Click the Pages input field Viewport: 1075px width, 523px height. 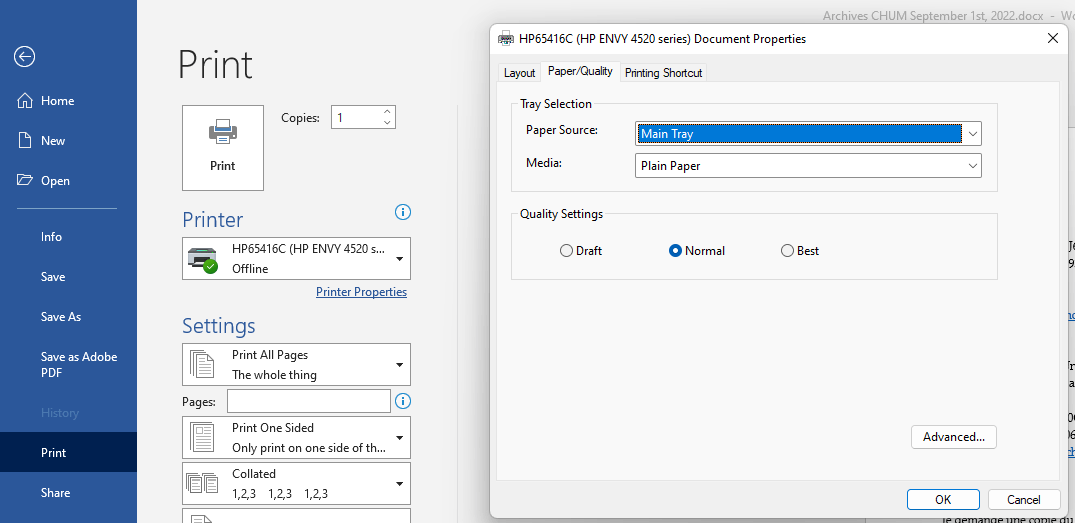click(309, 401)
